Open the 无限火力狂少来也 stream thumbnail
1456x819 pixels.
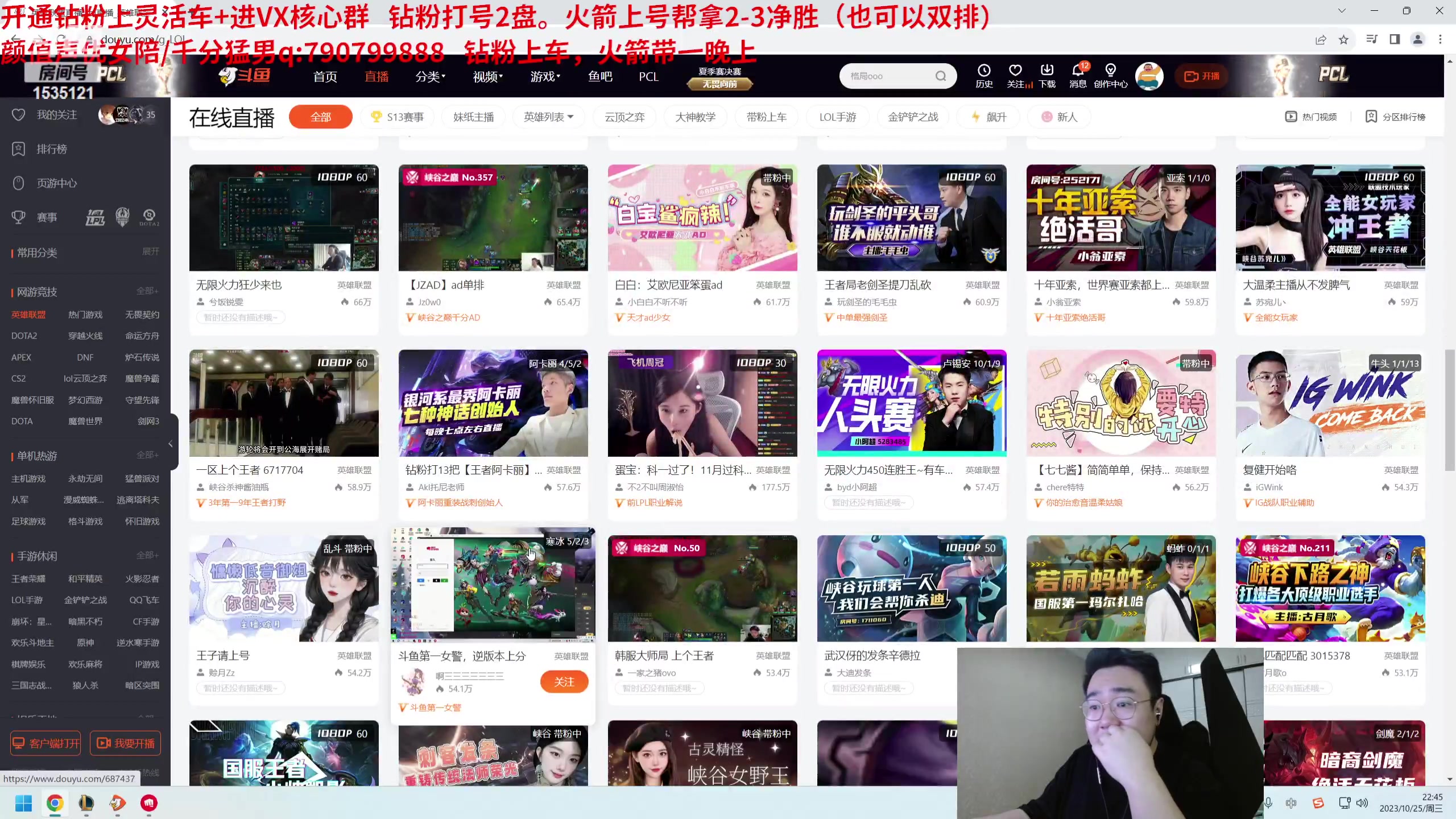[x=284, y=218]
